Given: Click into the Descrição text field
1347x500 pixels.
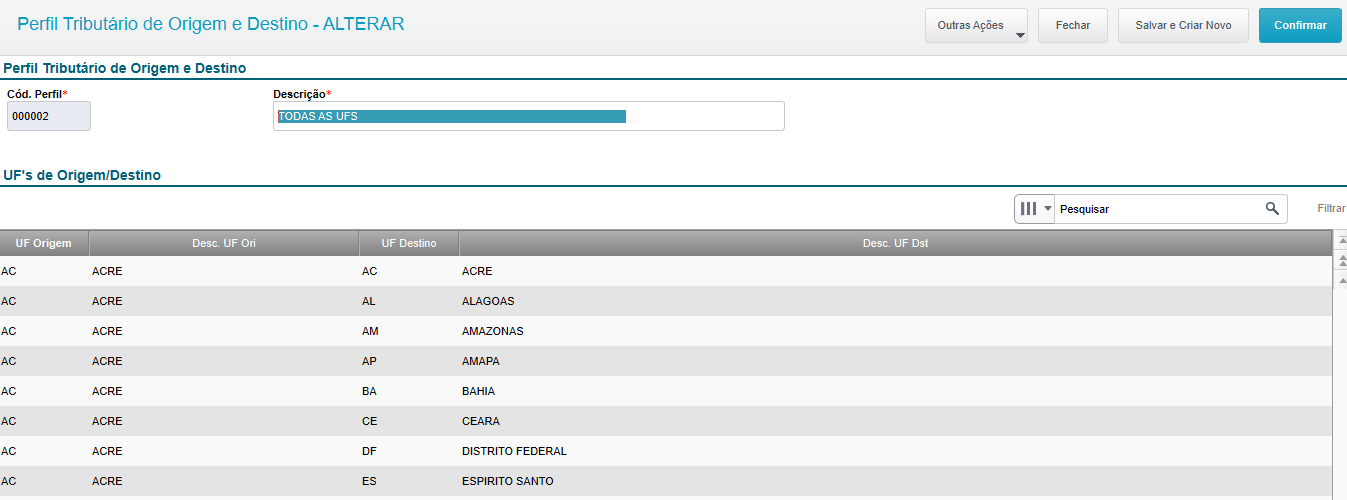Looking at the screenshot, I should pos(700,116).
